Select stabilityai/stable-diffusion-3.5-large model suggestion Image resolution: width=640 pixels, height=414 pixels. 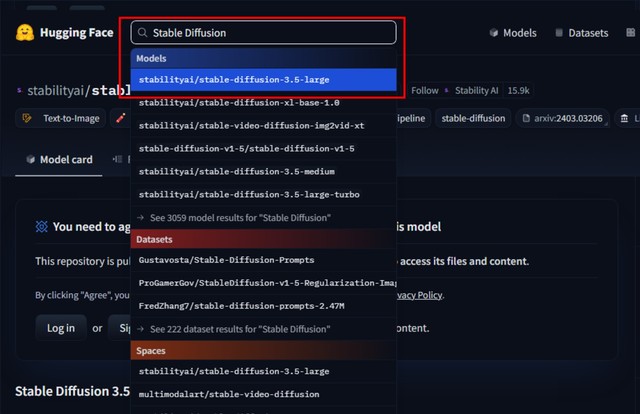coord(263,80)
